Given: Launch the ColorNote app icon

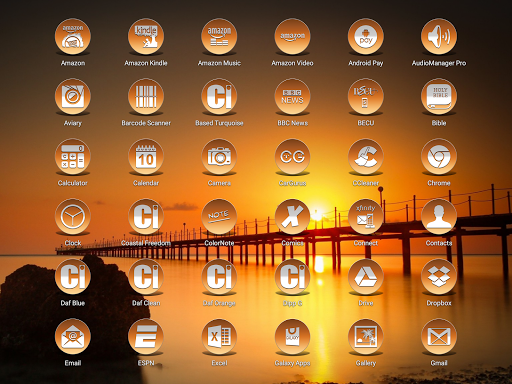Looking at the screenshot, I should (x=219, y=217).
